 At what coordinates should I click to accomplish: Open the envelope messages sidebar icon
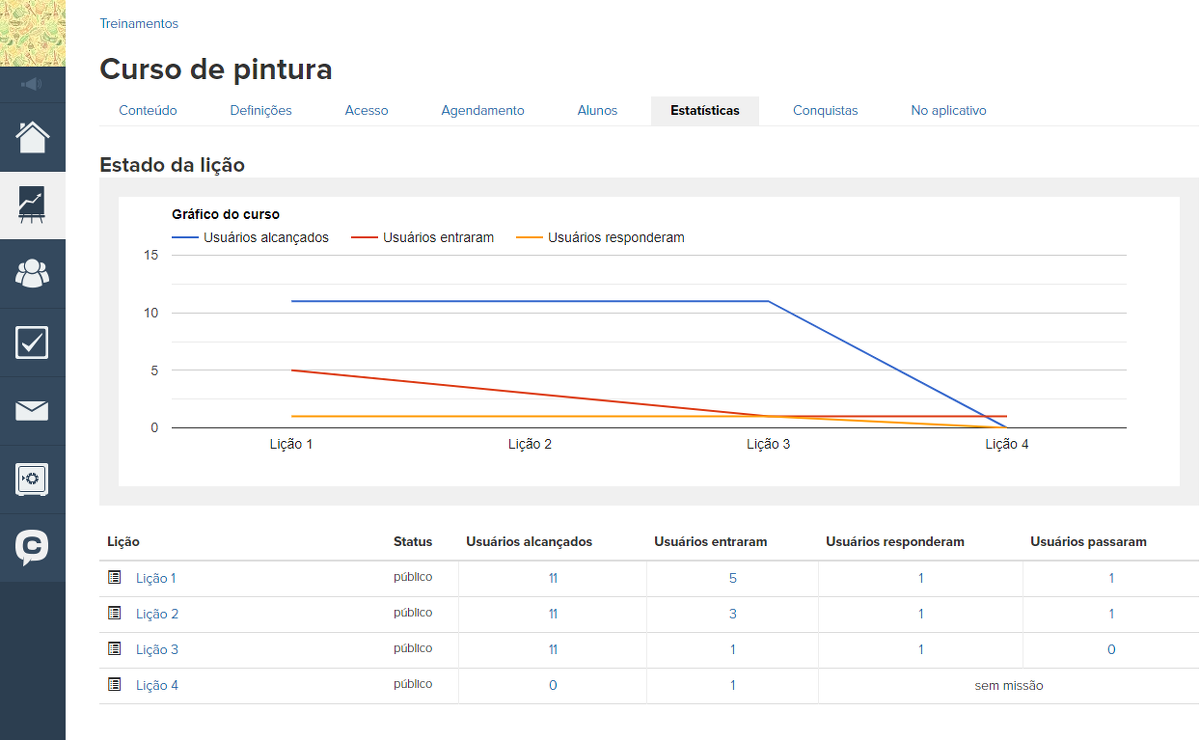click(x=32, y=410)
